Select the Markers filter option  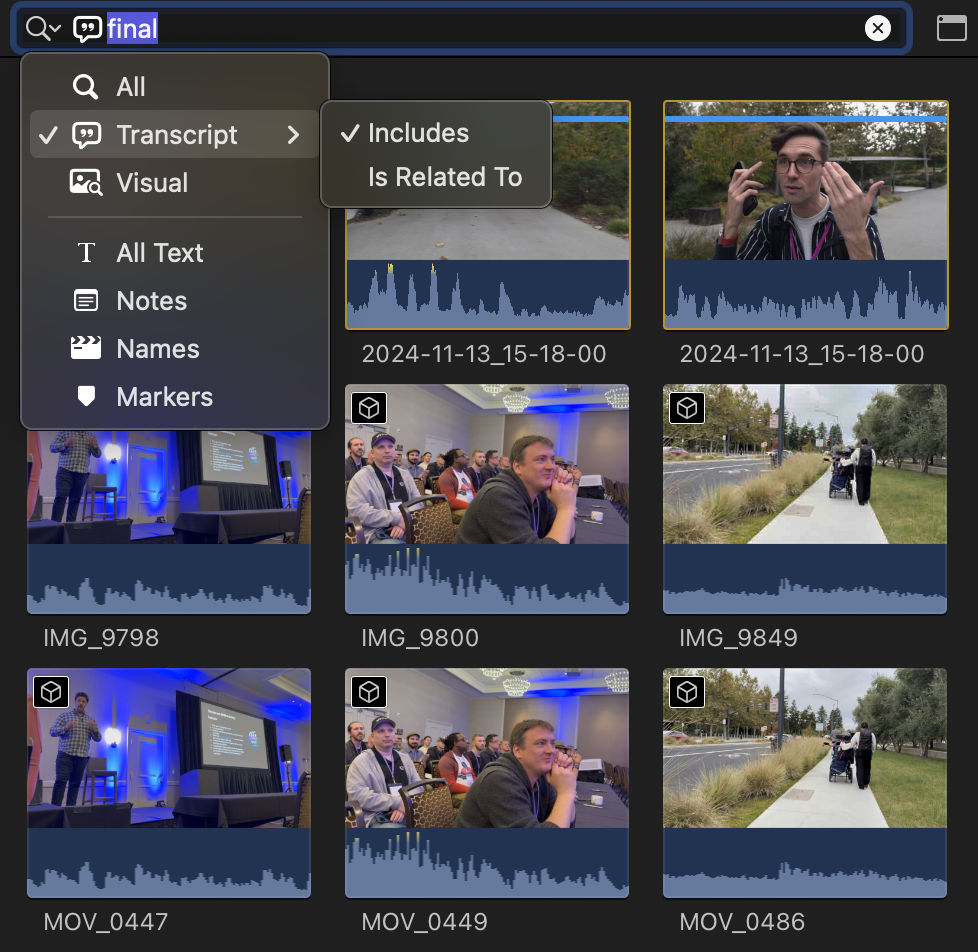tap(164, 397)
